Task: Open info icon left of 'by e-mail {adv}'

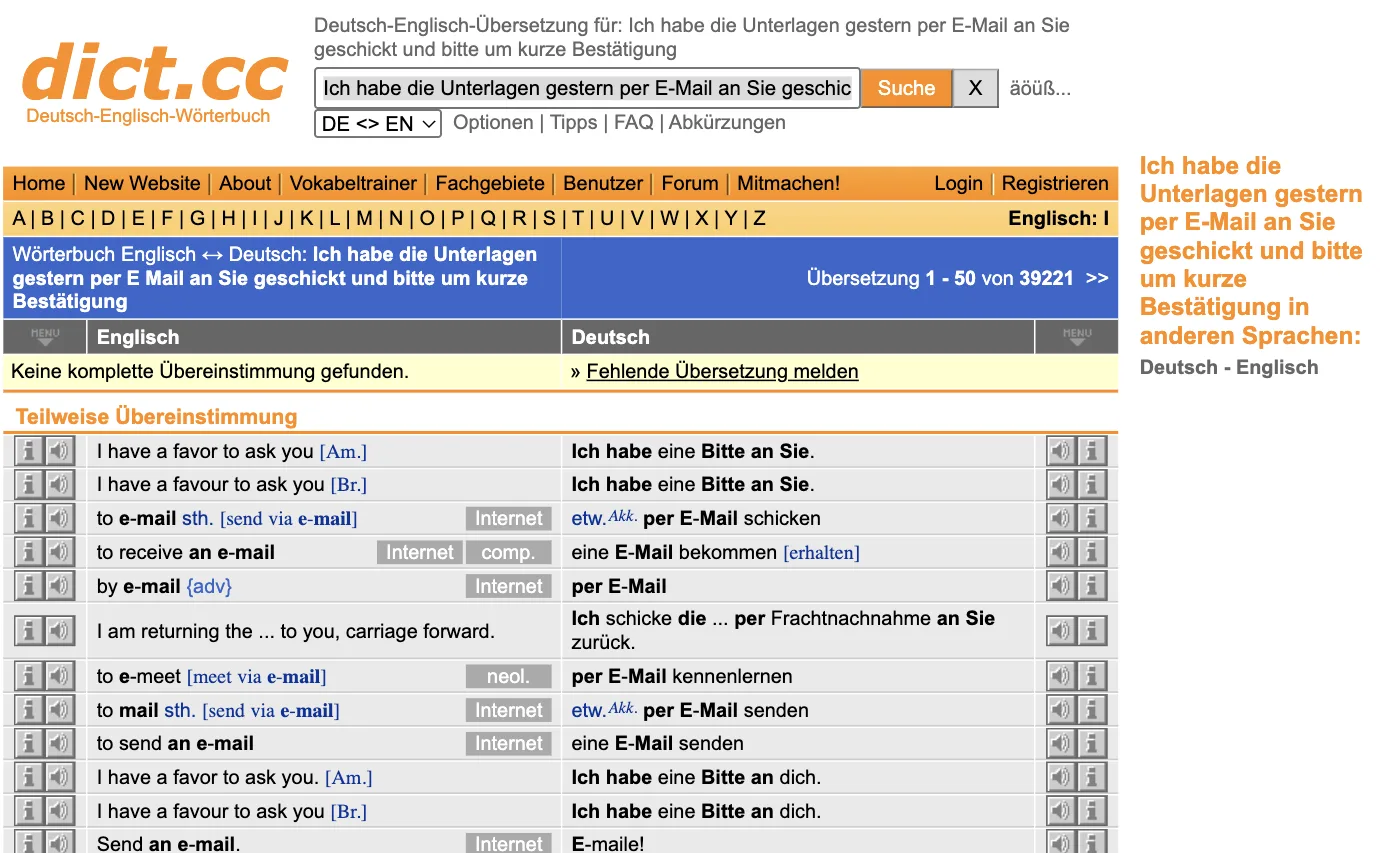Action: click(x=29, y=586)
